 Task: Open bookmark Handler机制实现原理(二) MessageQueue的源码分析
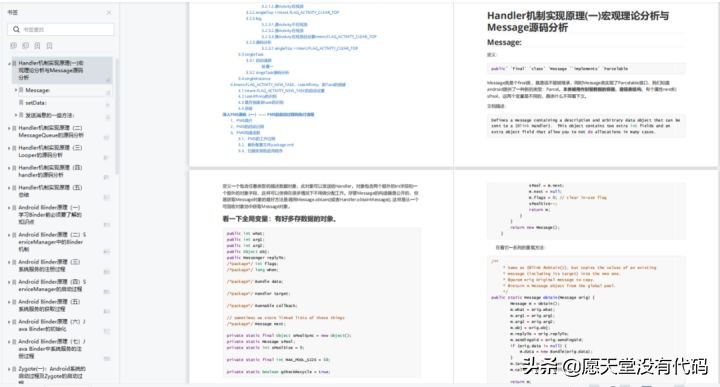point(51,132)
